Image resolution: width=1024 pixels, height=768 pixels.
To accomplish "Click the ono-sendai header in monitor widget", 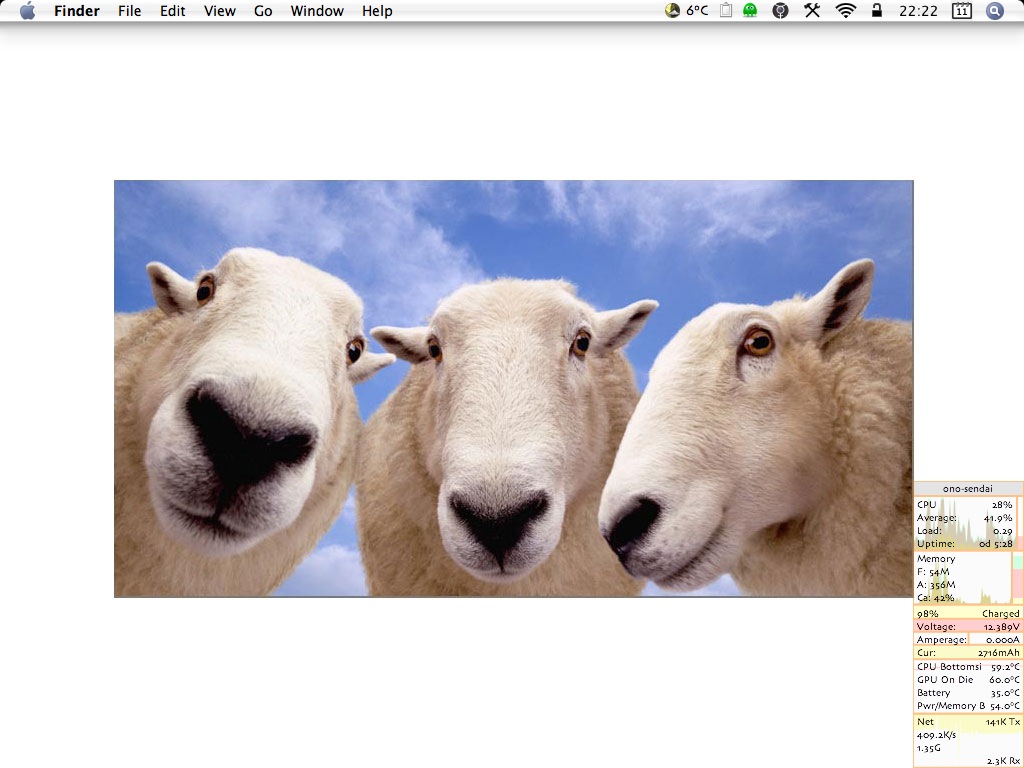I will [x=968, y=488].
